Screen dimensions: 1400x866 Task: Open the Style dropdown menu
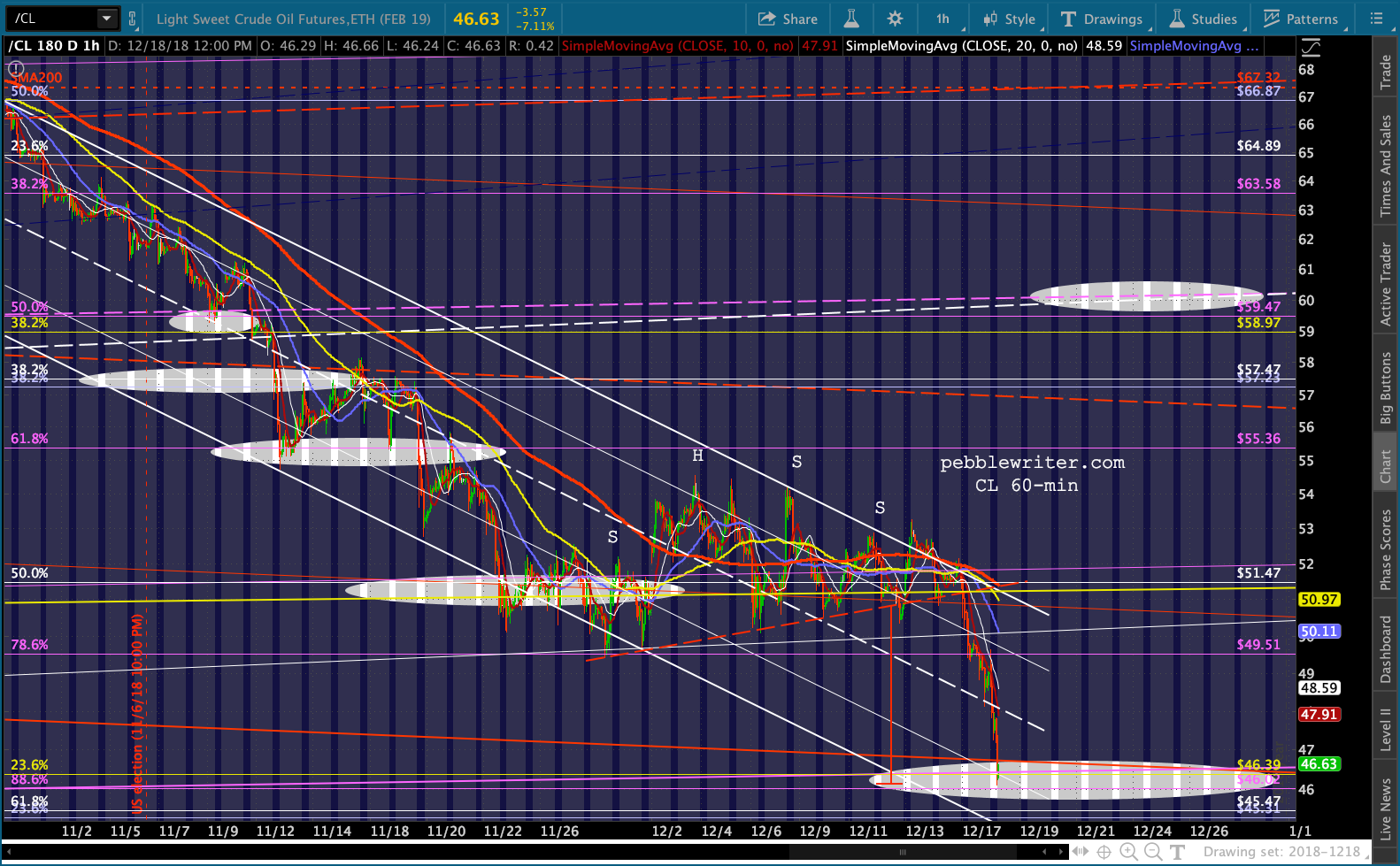coord(1009,19)
